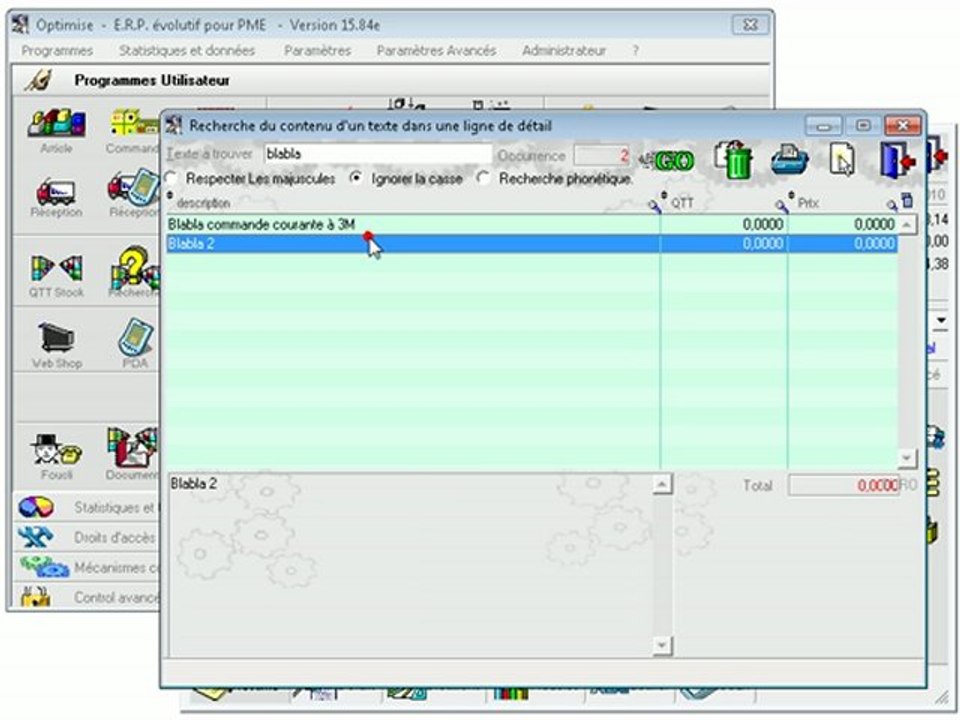Image resolution: width=960 pixels, height=720 pixels.
Task: Sort by Prix column arrows
Action: click(791, 196)
